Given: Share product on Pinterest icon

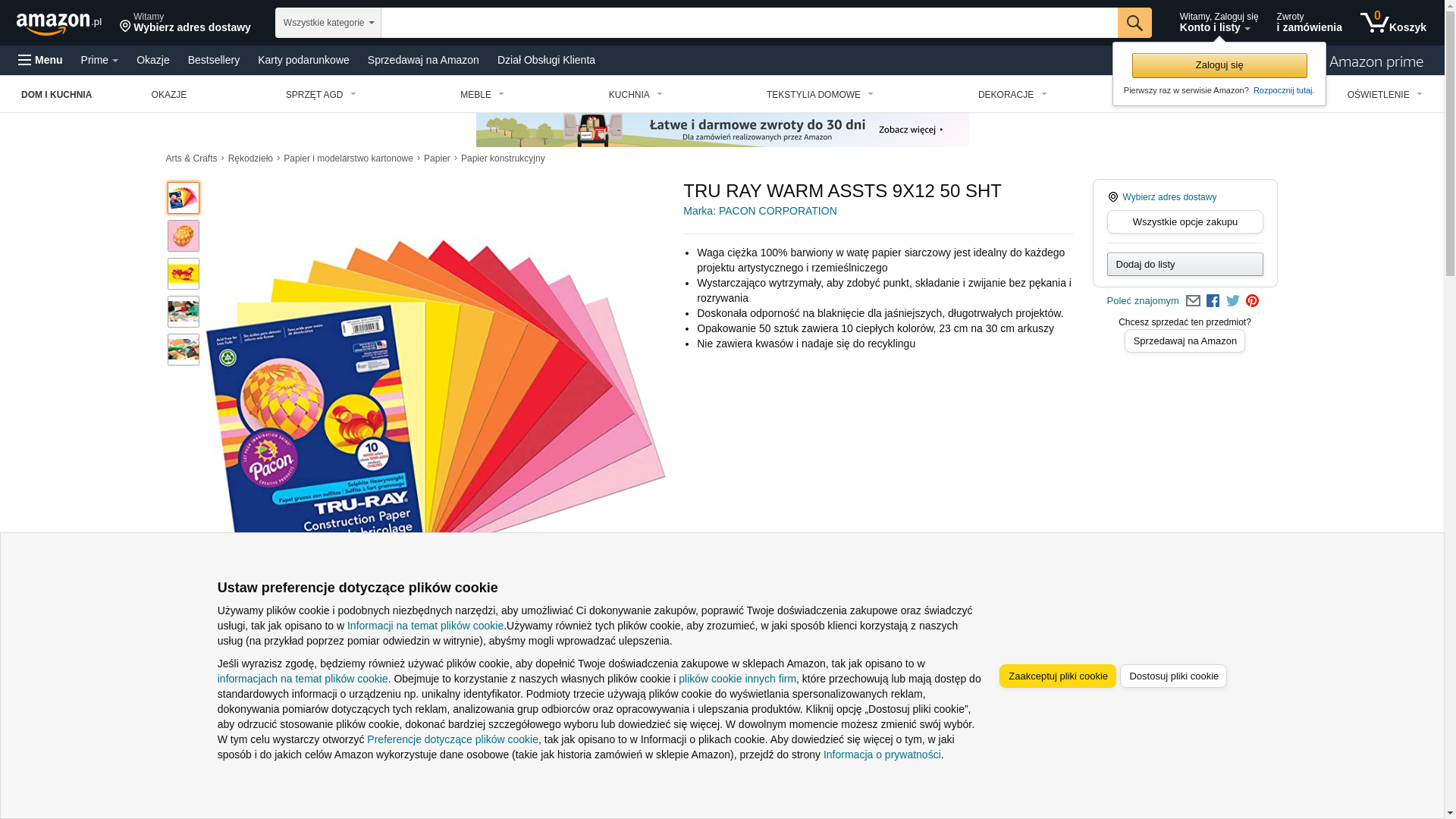Looking at the screenshot, I should coord(1253,301).
